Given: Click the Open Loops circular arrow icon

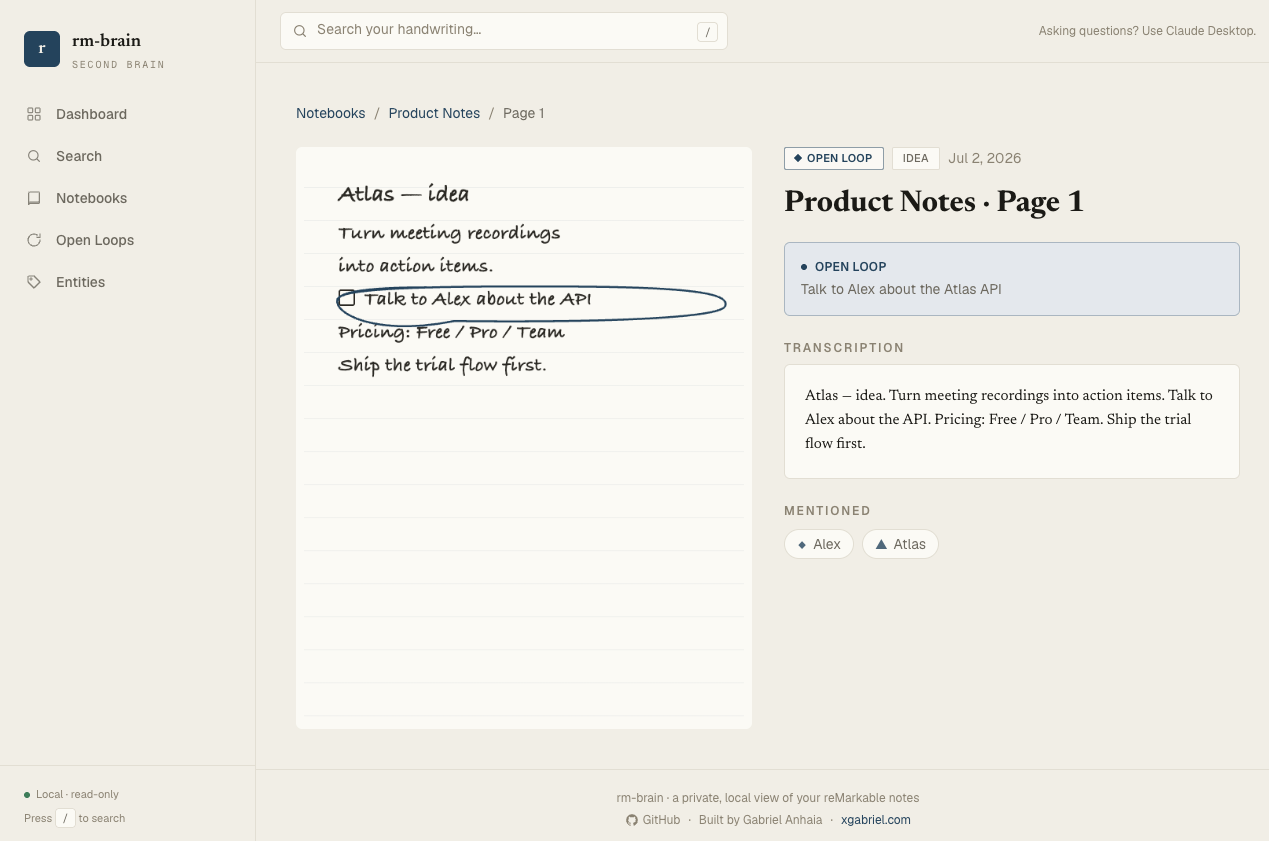Looking at the screenshot, I should pyautogui.click(x=34, y=240).
